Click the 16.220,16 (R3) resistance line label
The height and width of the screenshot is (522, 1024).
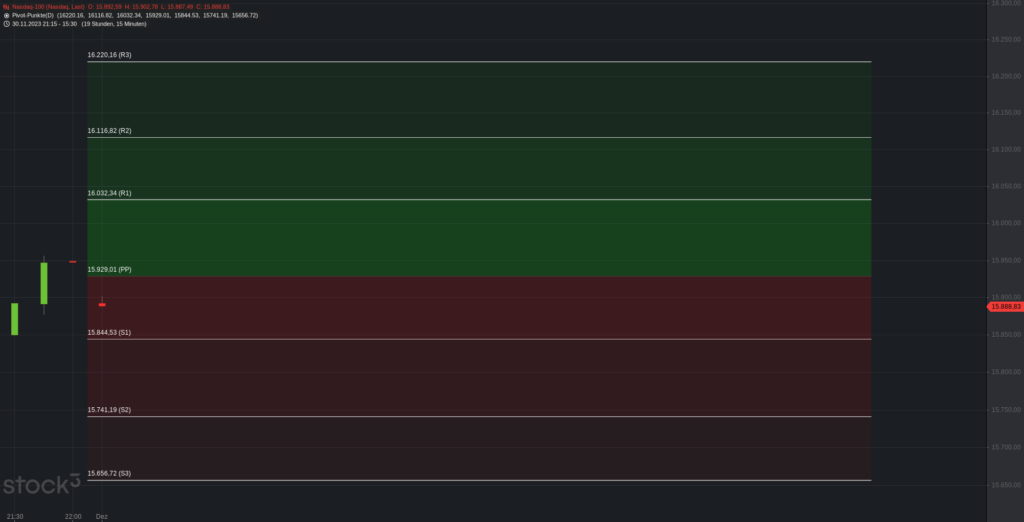click(109, 55)
